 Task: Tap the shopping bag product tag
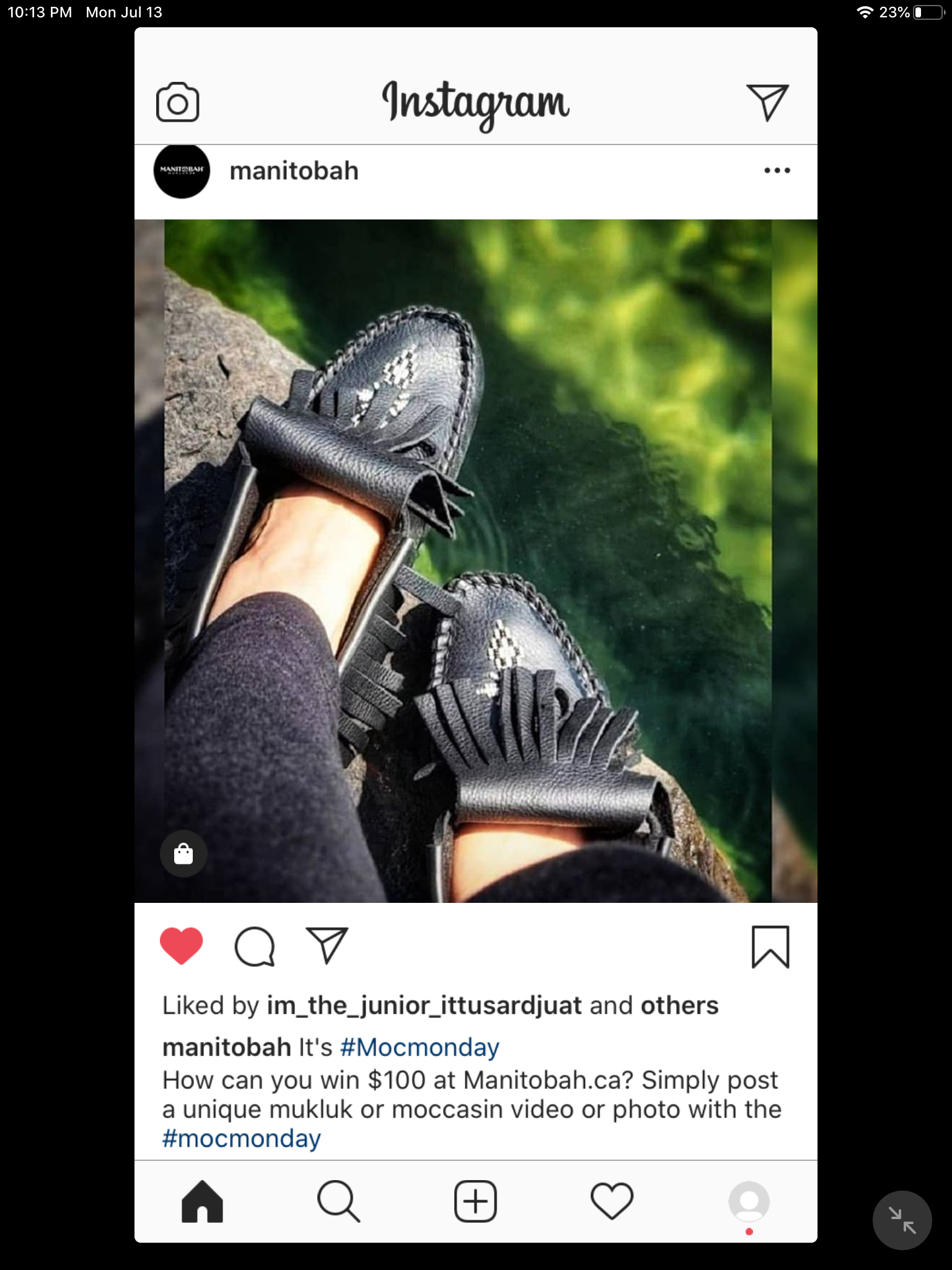183,853
